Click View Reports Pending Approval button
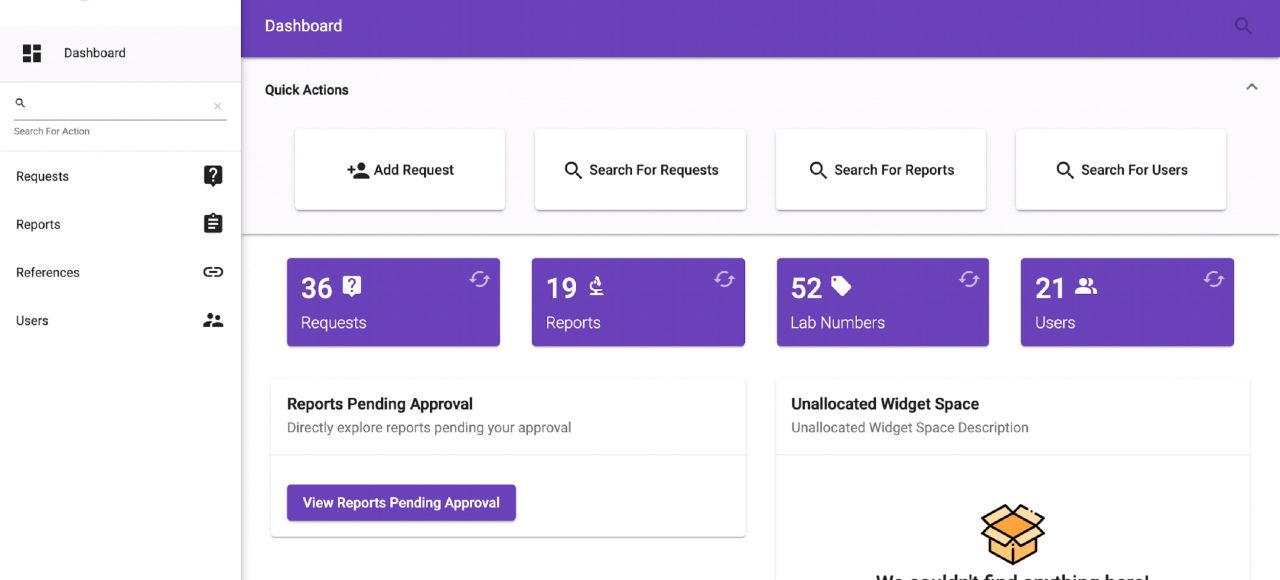Viewport: 1280px width, 580px height. click(x=401, y=503)
